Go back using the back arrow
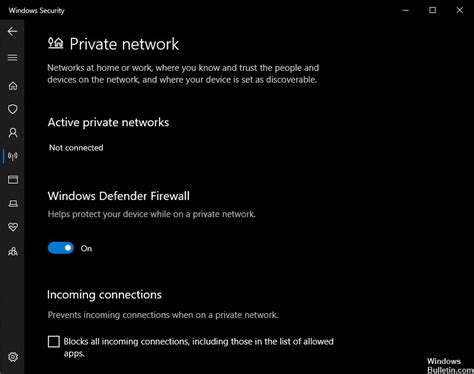The height and width of the screenshot is (374, 474). click(12, 31)
